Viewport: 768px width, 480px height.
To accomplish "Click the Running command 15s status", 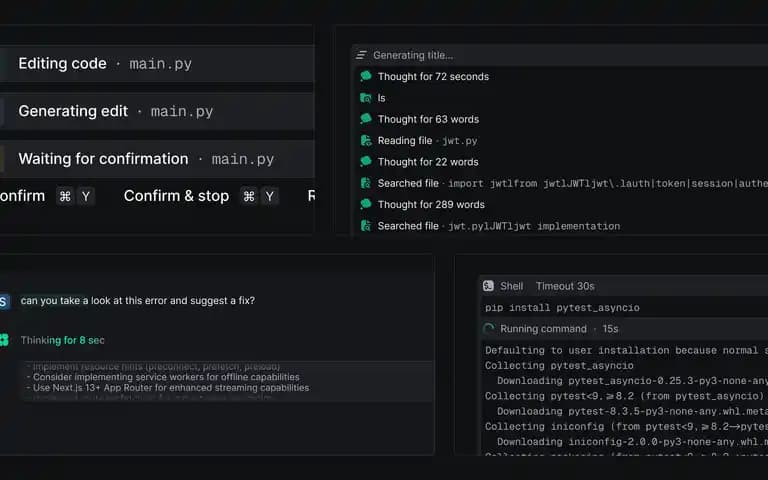I will click(x=559, y=329).
